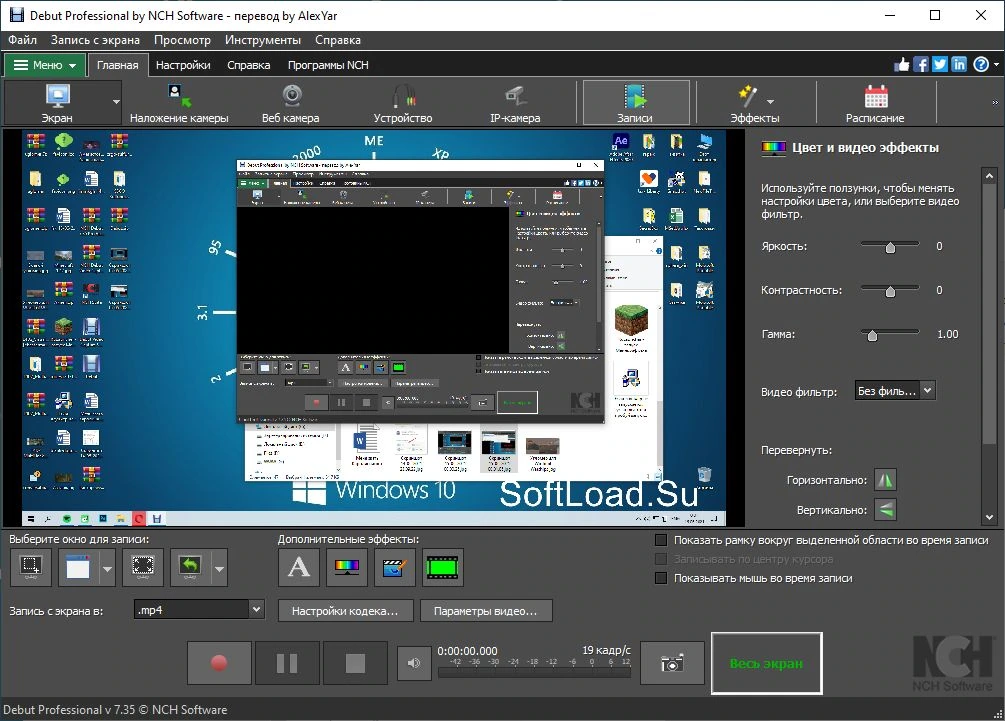Adjust the Контрастность slider
The image size is (1005, 721).
click(890, 290)
